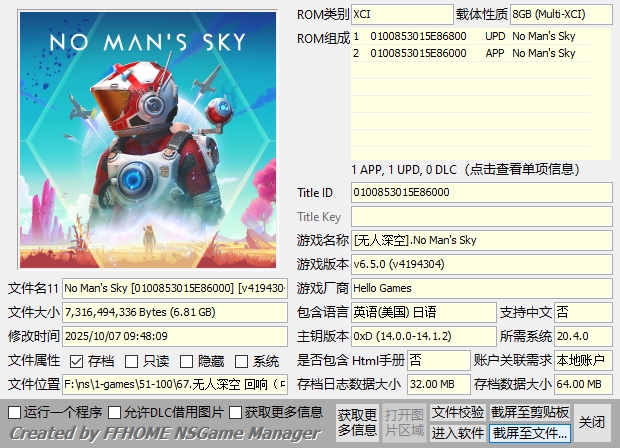Check the 隐藏 hidden attribute checkbox
This screenshot has height=448, width=620.
click(186, 361)
